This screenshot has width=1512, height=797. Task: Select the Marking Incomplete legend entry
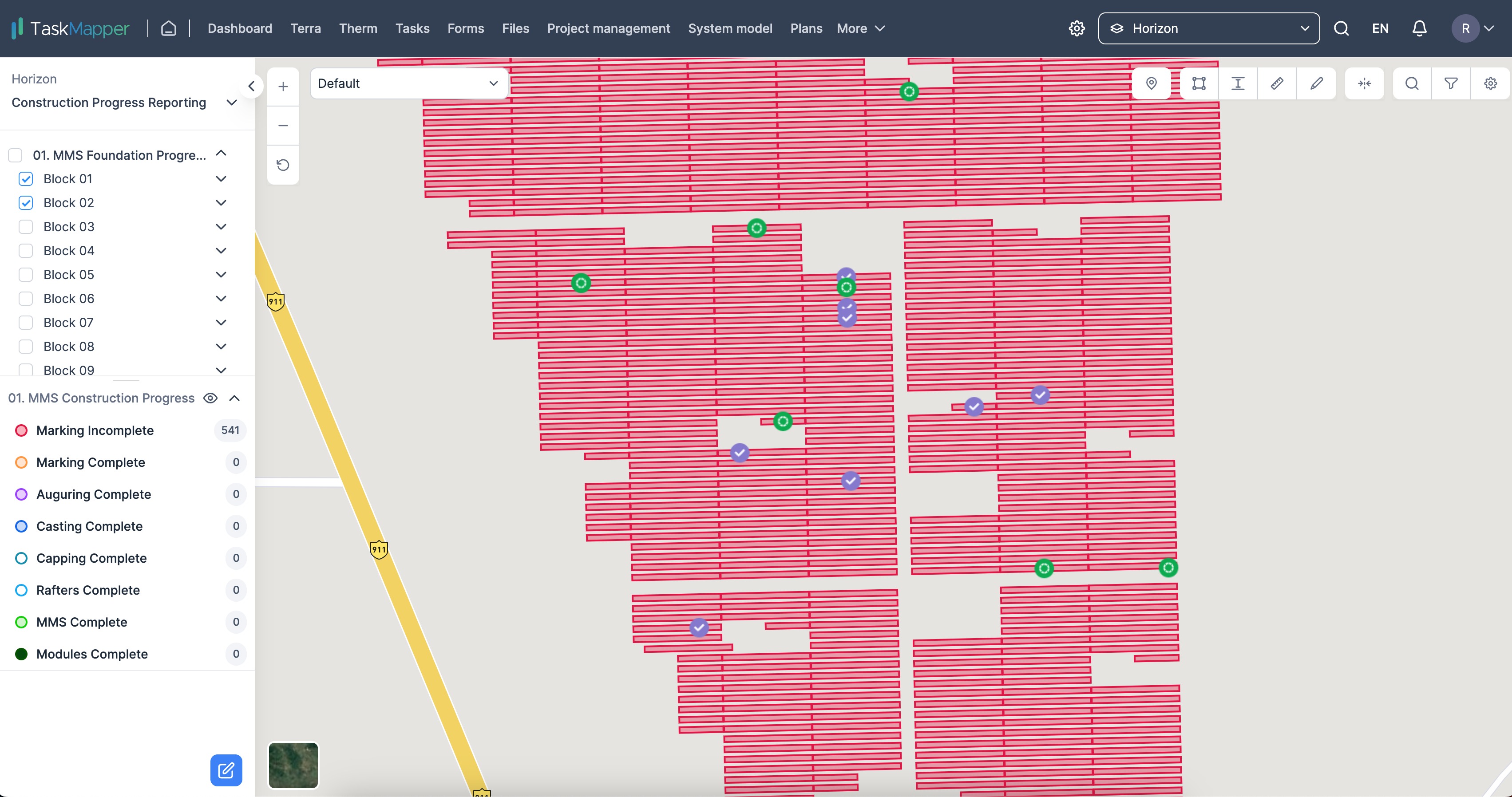pos(128,430)
